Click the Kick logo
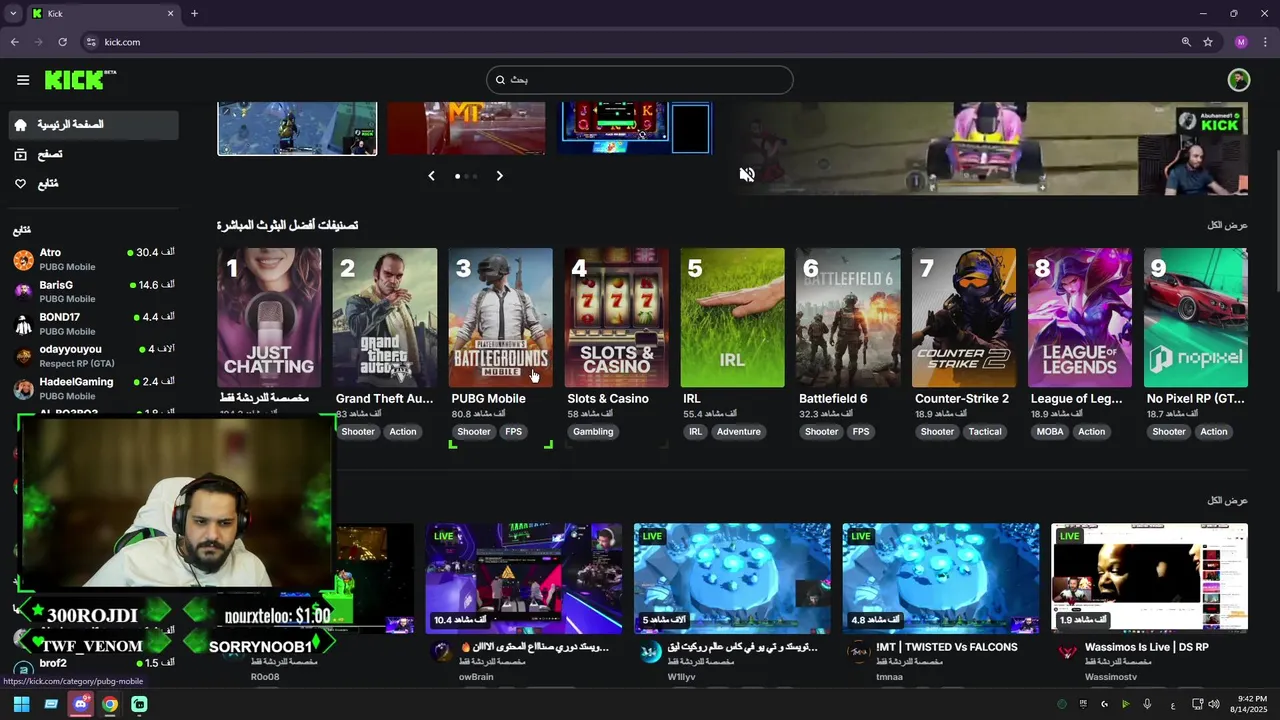Viewport: 1280px width, 720px height. [80, 79]
